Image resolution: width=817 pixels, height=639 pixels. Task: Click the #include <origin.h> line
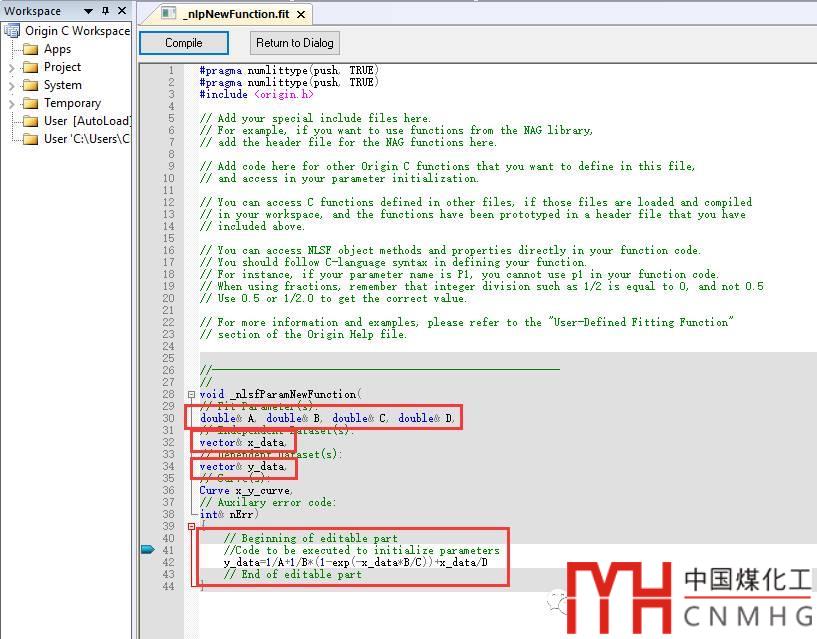click(256, 94)
